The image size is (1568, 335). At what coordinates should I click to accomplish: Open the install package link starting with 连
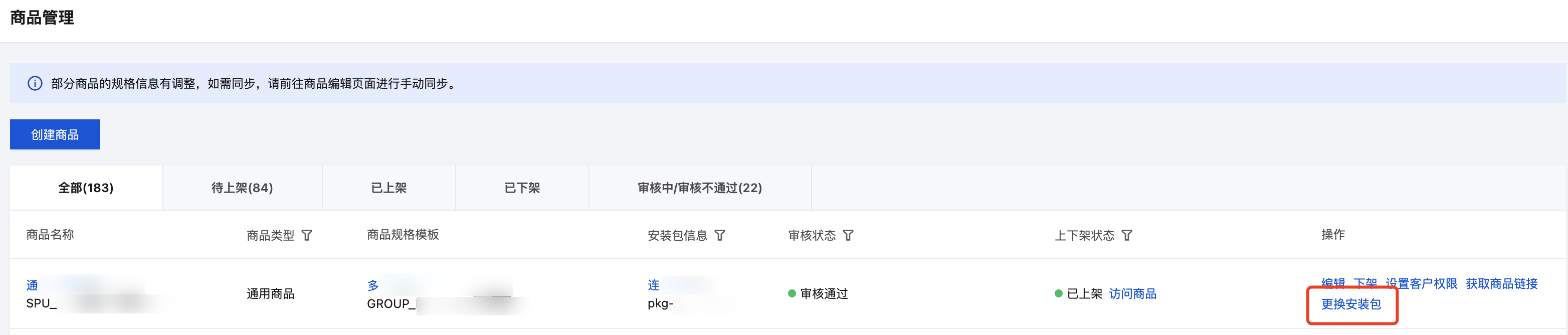pyautogui.click(x=654, y=285)
